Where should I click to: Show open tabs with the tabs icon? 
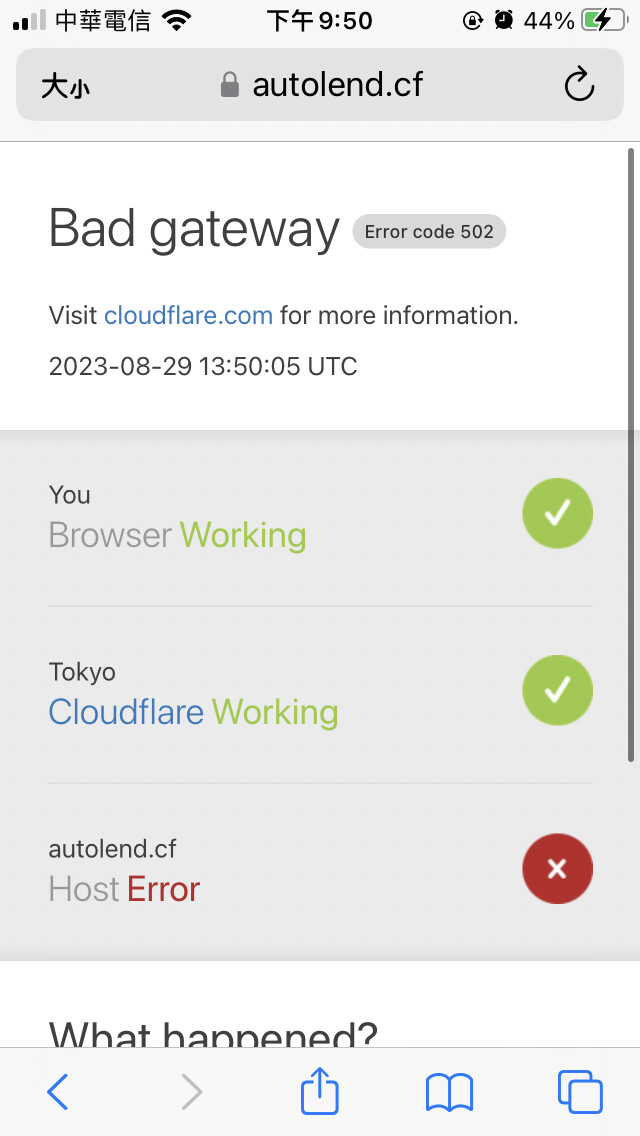580,1092
